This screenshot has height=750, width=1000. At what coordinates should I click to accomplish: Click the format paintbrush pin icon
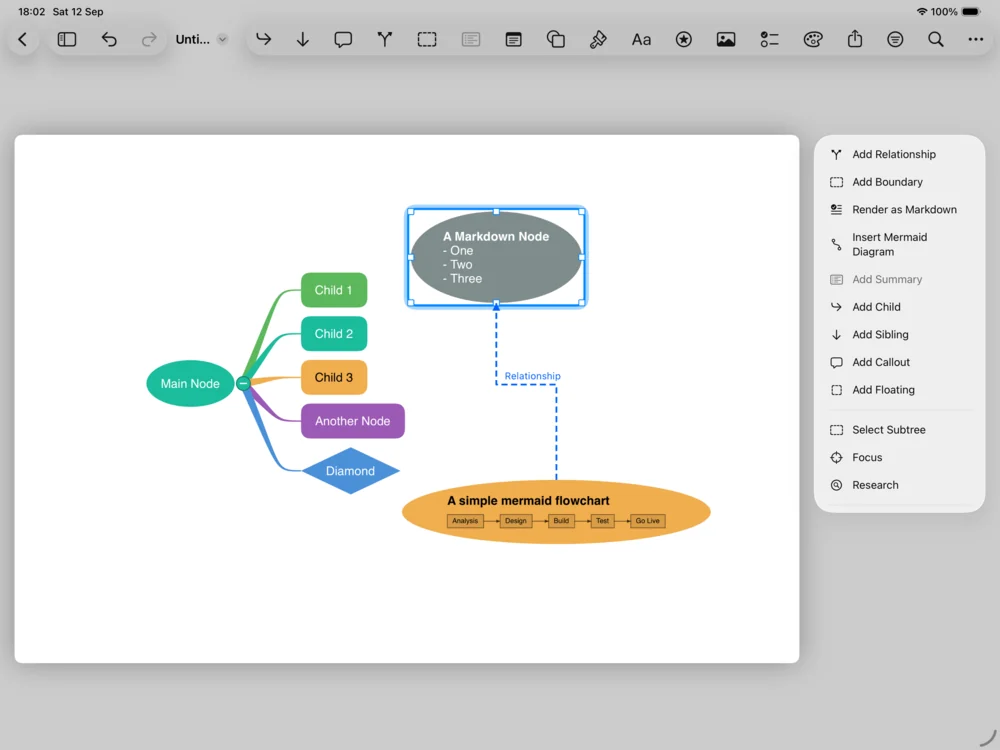pos(598,40)
